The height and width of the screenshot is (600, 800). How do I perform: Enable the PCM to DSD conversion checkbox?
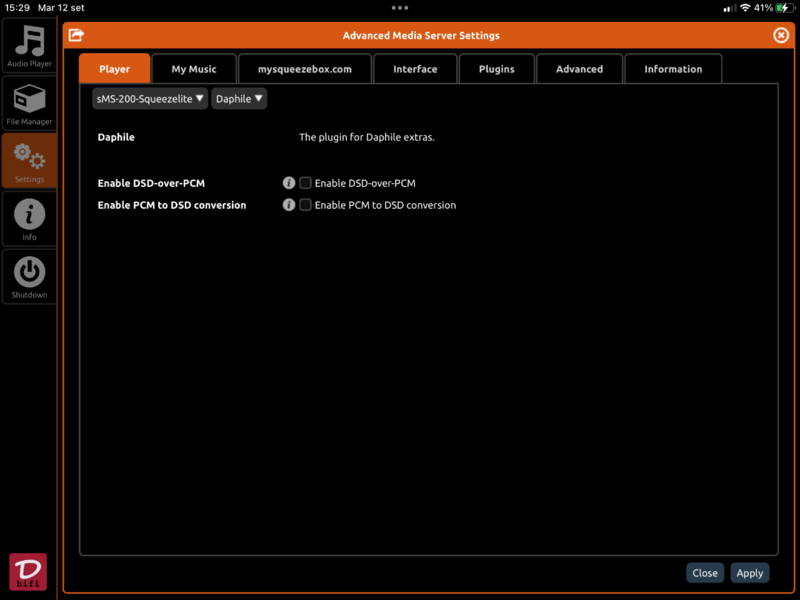(306, 205)
